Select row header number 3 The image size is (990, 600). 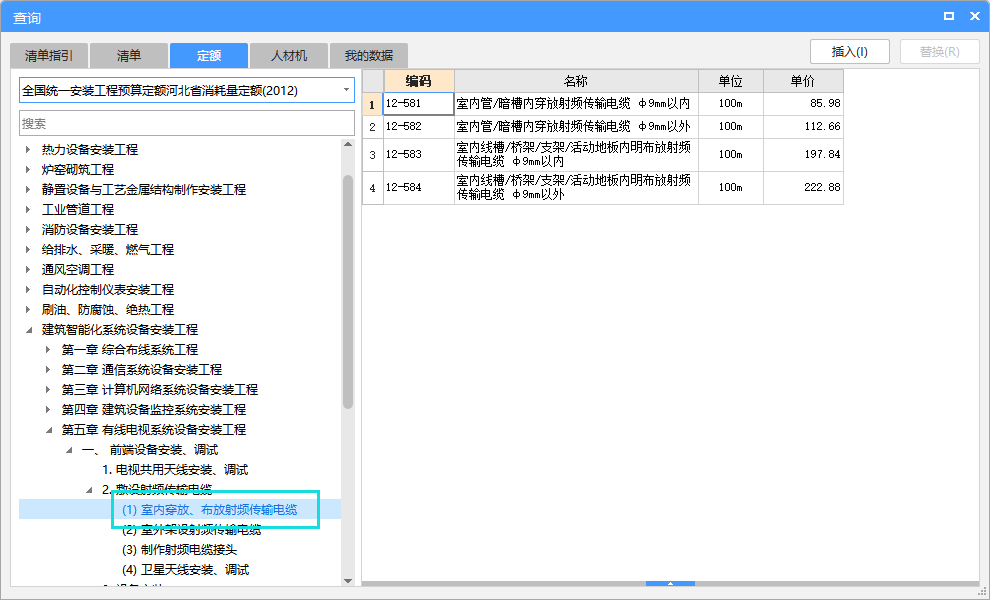[373, 155]
